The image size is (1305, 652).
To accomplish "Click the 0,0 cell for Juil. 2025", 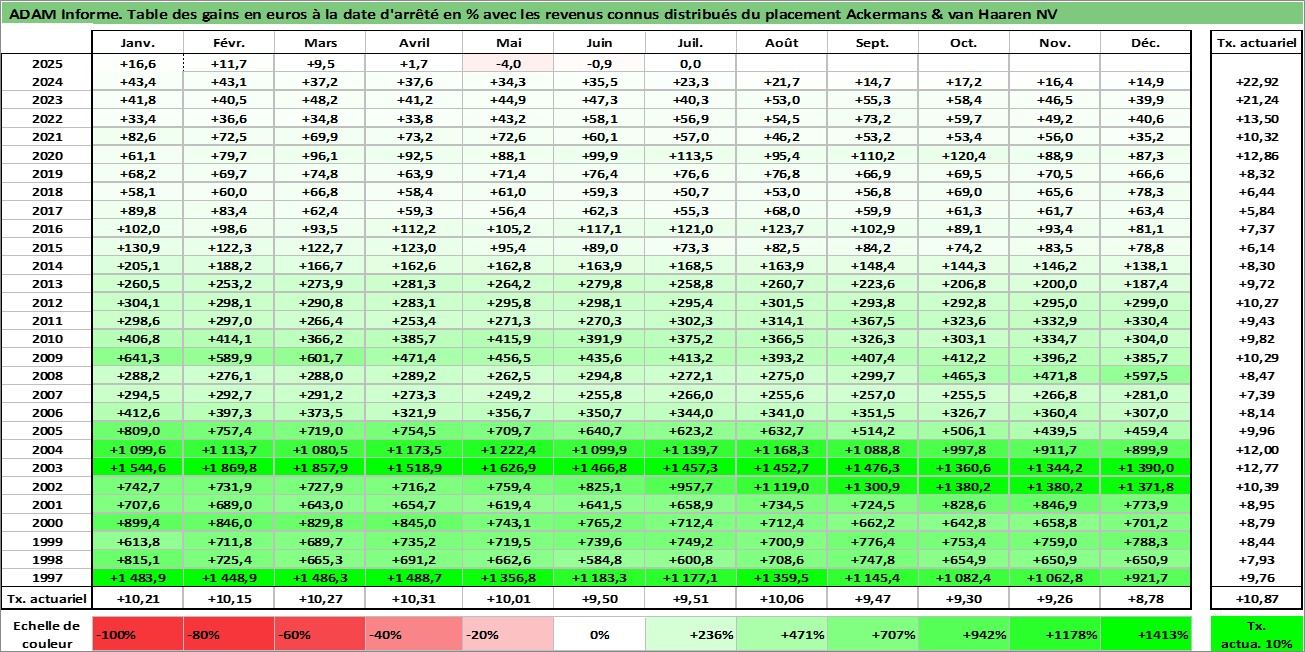I will [690, 63].
